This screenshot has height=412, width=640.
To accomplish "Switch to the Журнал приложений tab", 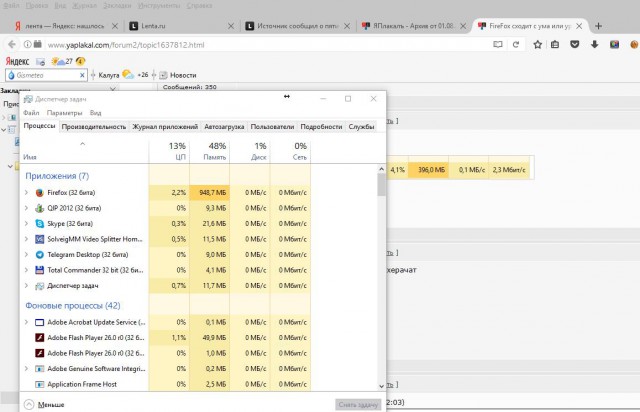I will point(165,127).
